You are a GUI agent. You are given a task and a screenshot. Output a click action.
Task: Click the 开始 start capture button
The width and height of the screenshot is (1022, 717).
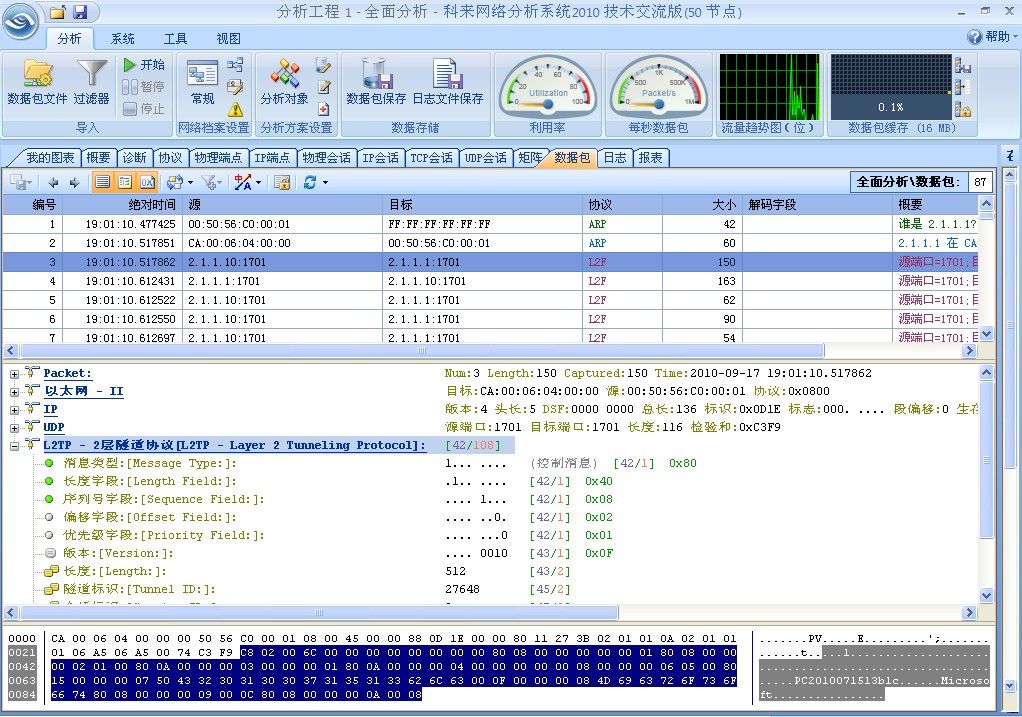[x=144, y=64]
